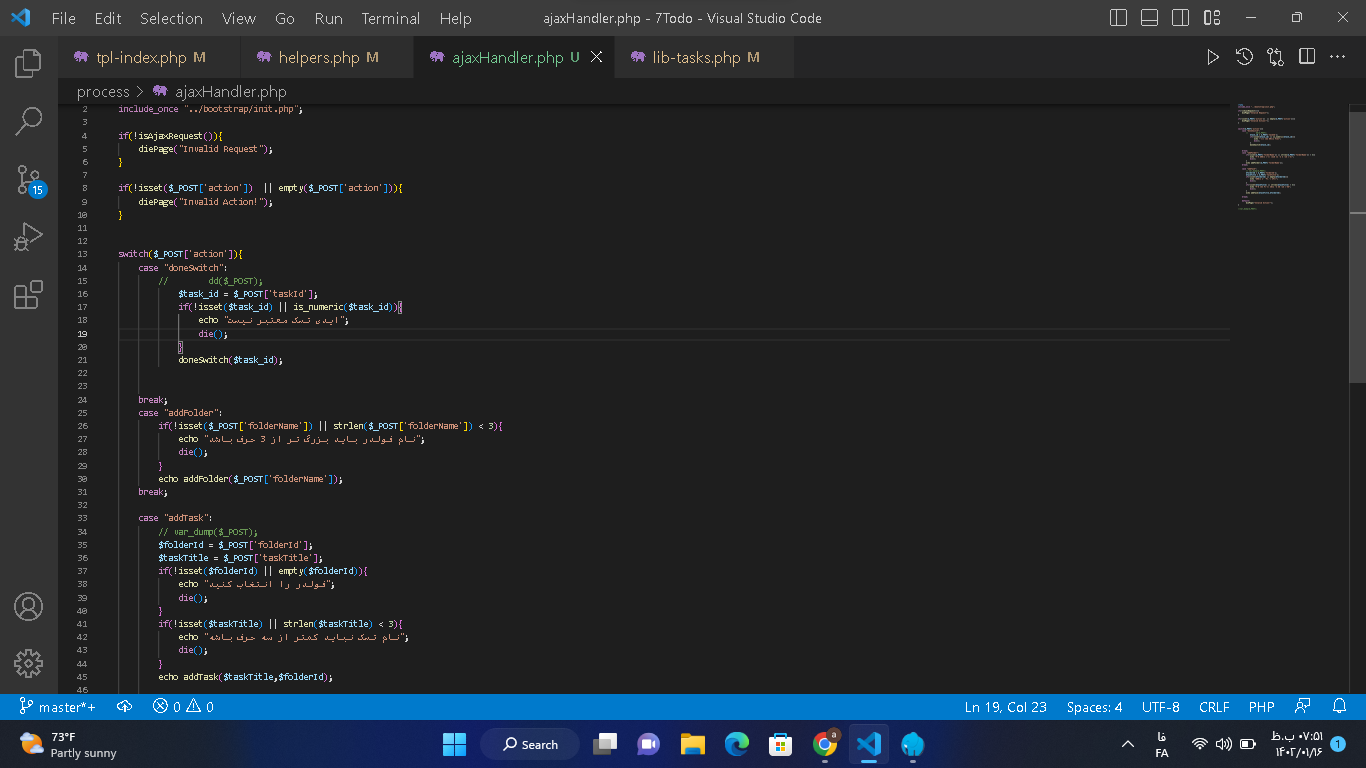Open changes compare icon in editor toolbar

click(x=1275, y=57)
